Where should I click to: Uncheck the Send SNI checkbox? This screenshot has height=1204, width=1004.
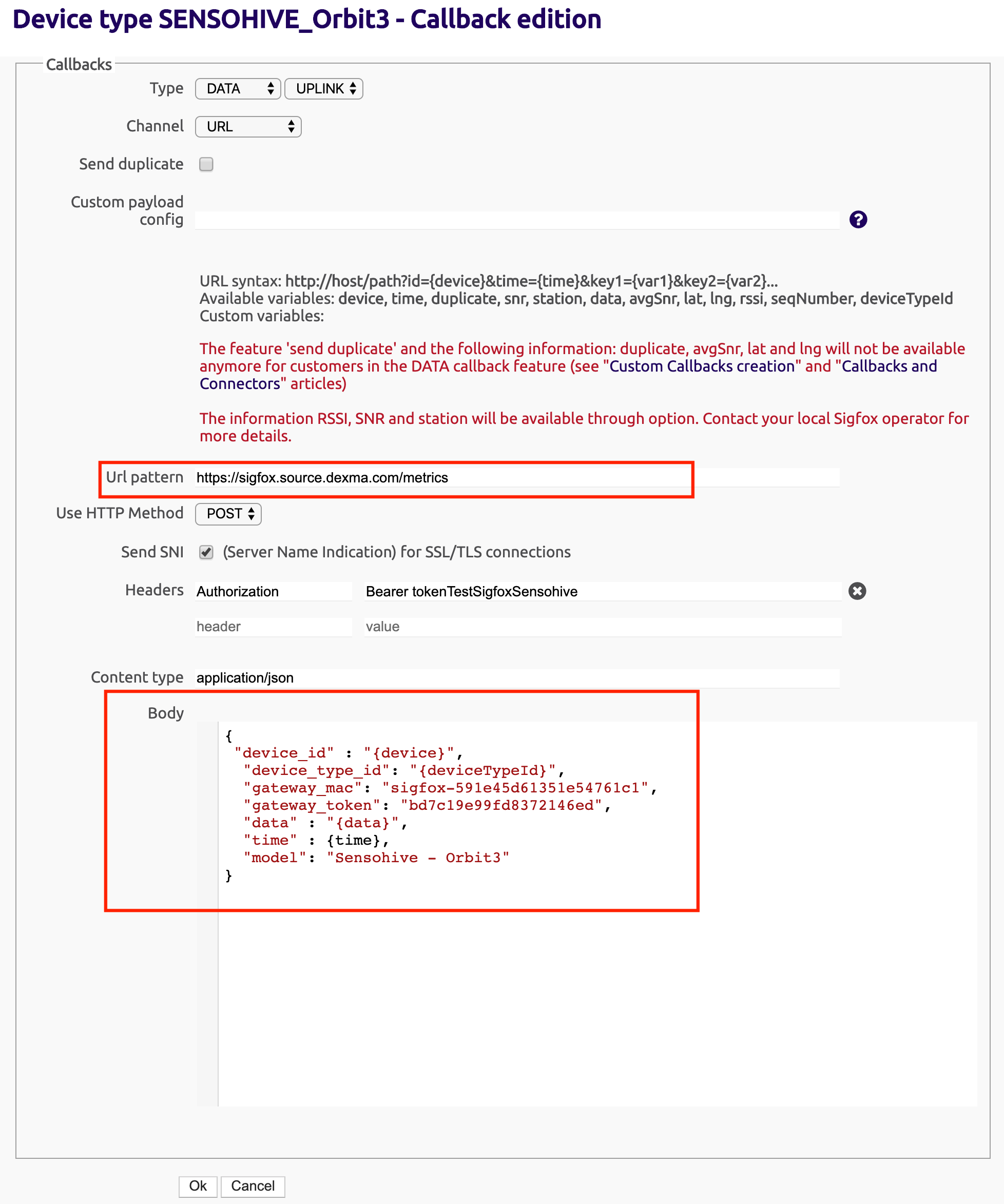tap(206, 552)
